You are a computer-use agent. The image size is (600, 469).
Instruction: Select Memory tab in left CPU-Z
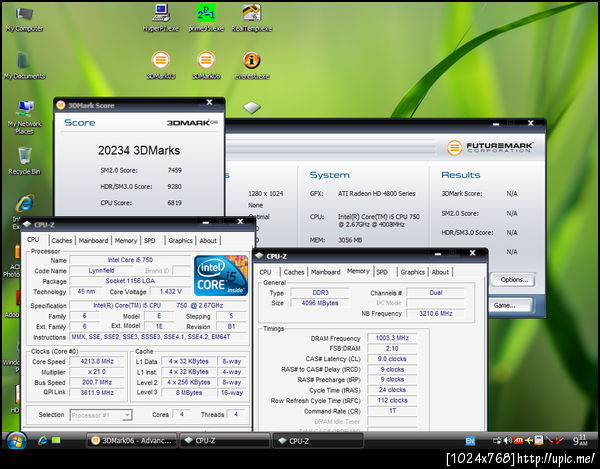126,241
